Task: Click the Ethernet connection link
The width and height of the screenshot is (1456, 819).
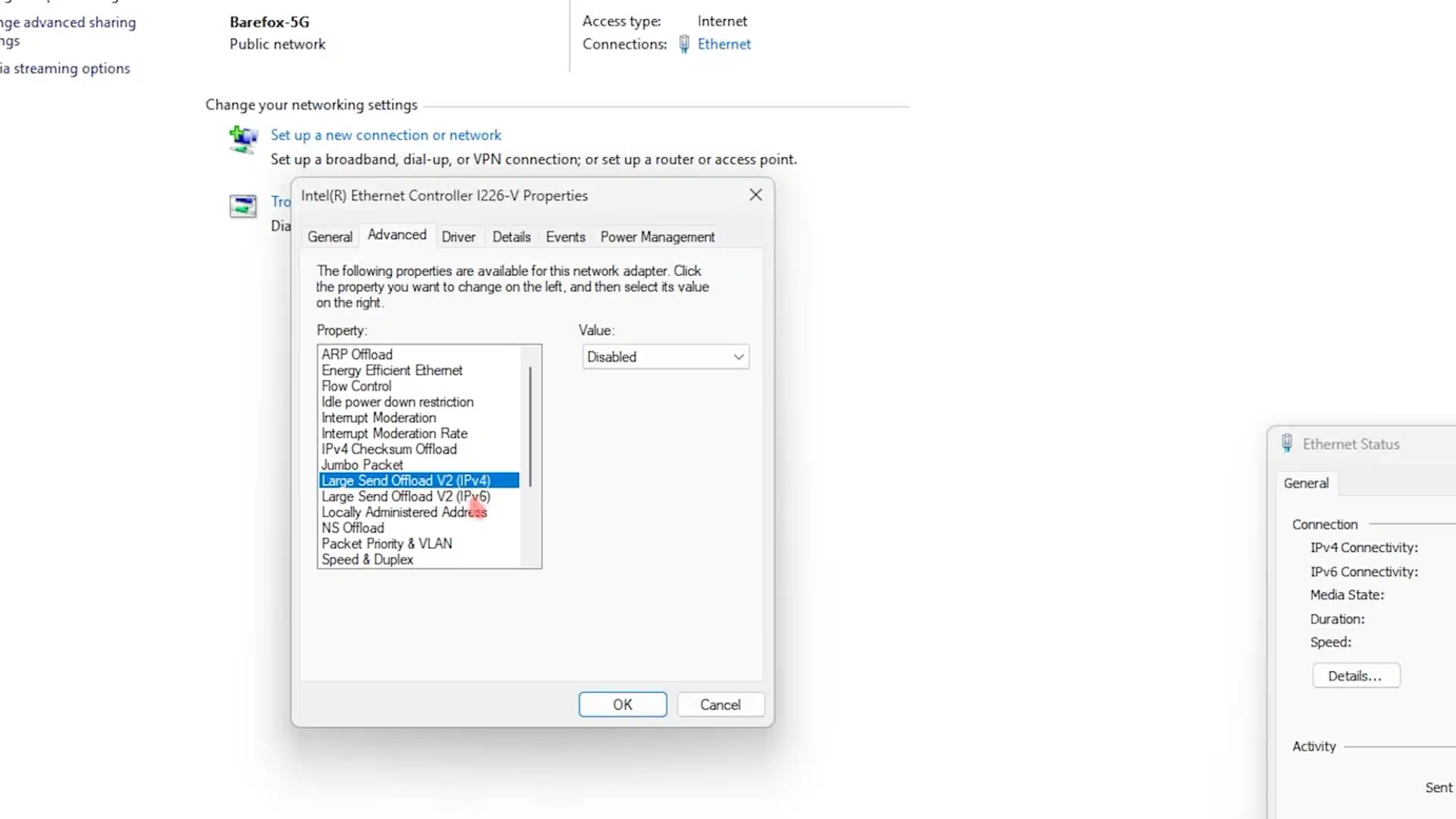Action: click(724, 44)
